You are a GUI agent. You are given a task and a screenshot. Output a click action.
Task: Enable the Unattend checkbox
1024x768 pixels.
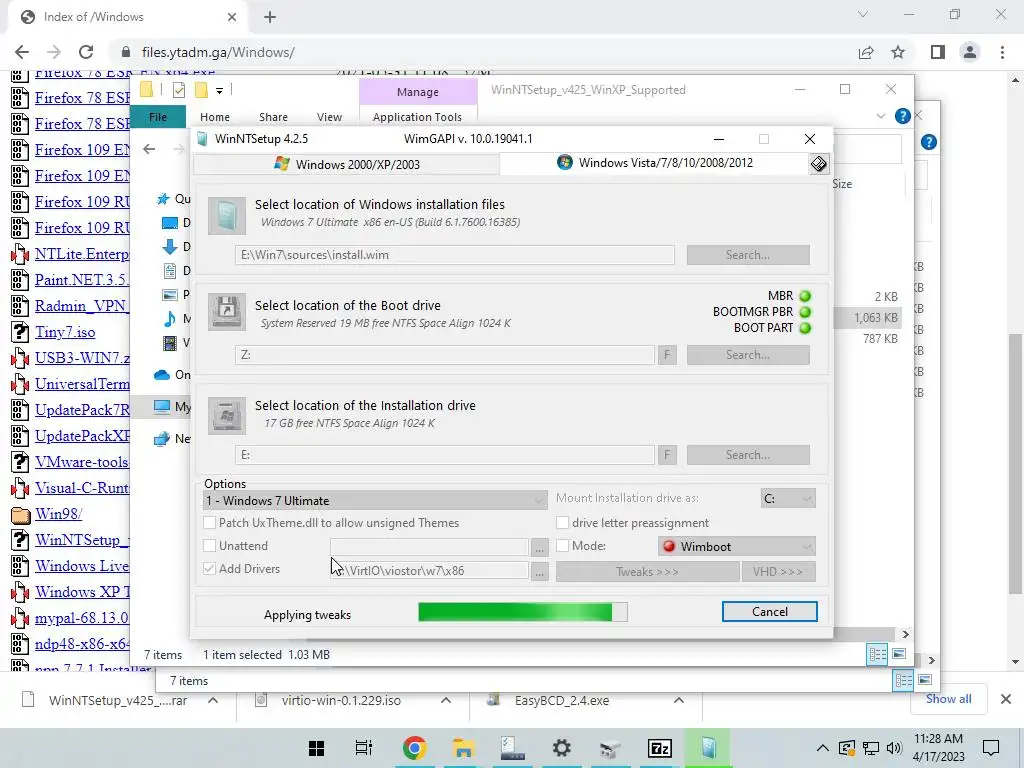(x=210, y=546)
